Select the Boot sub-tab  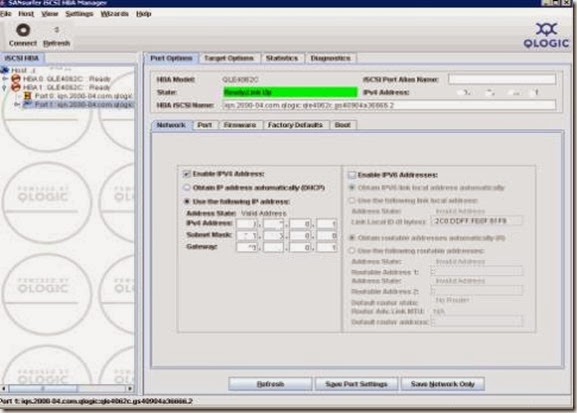coord(343,125)
